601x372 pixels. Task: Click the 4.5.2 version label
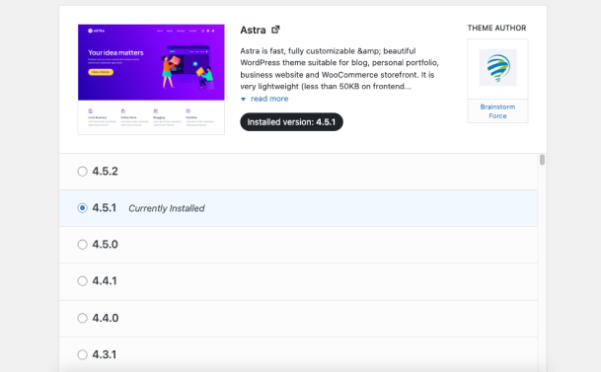pyautogui.click(x=105, y=171)
